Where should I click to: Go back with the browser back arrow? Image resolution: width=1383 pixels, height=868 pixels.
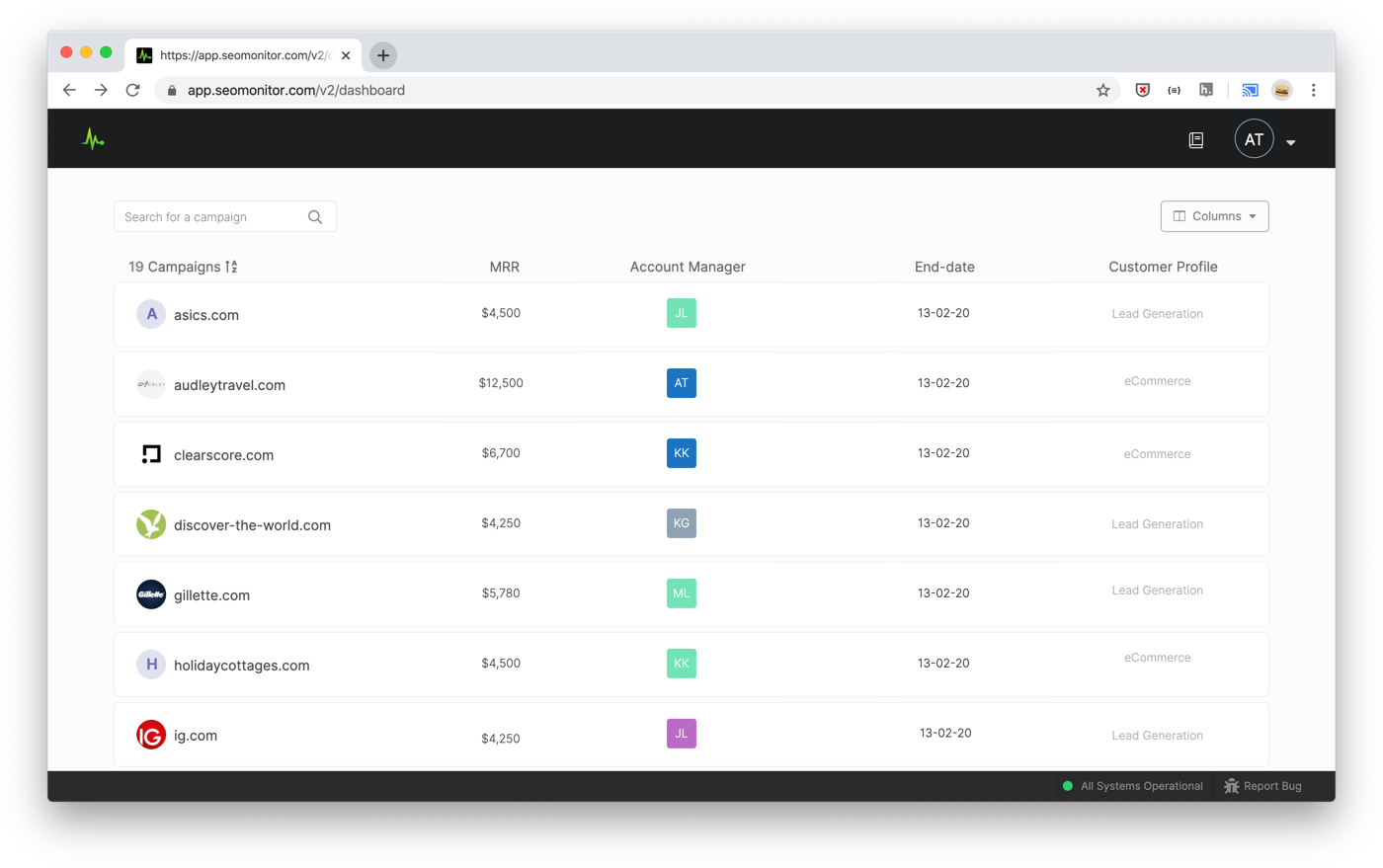(x=69, y=90)
